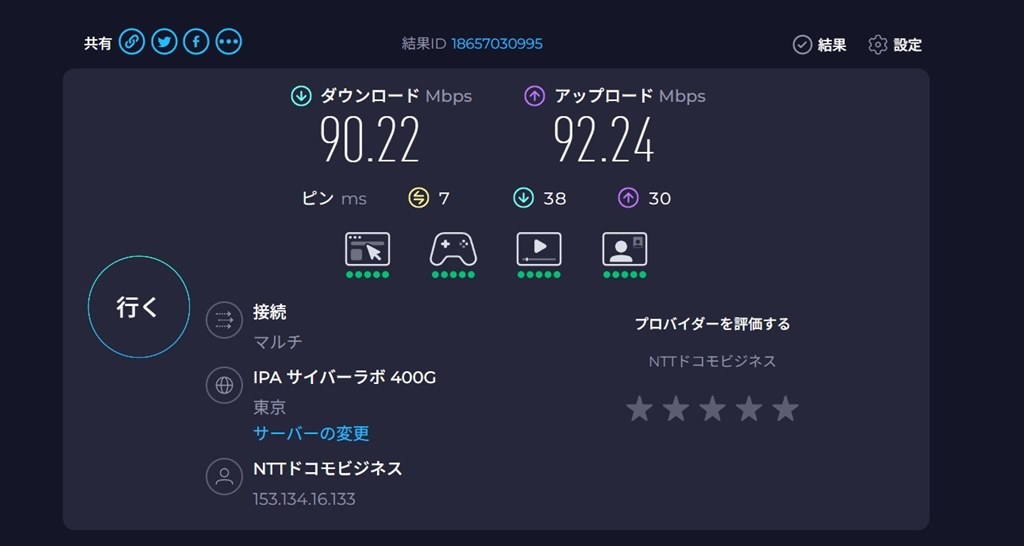Open the 設定 settings page
Screen dimensions: 1024x546
[x=895, y=44]
